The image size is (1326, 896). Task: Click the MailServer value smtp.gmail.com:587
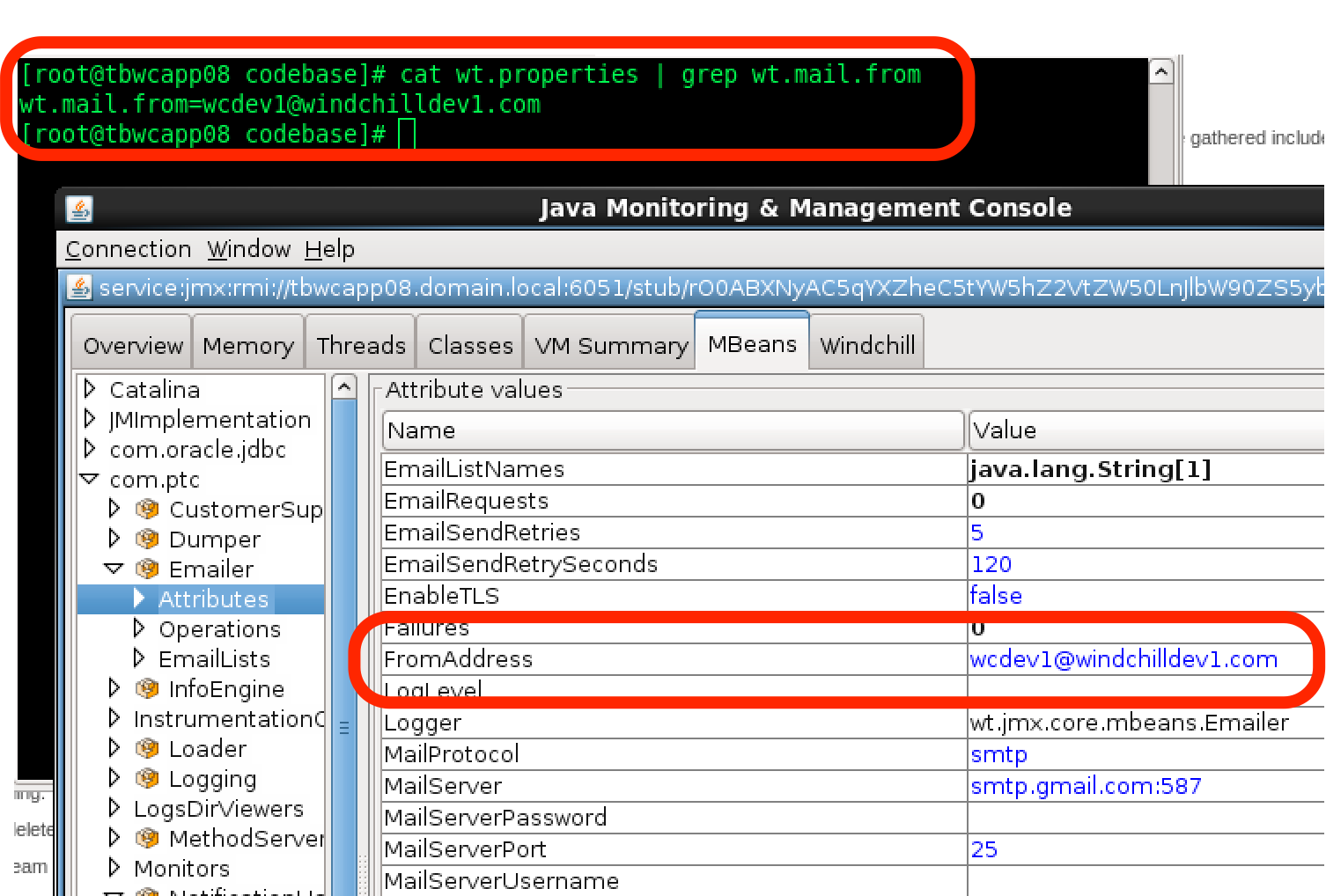point(1085,786)
